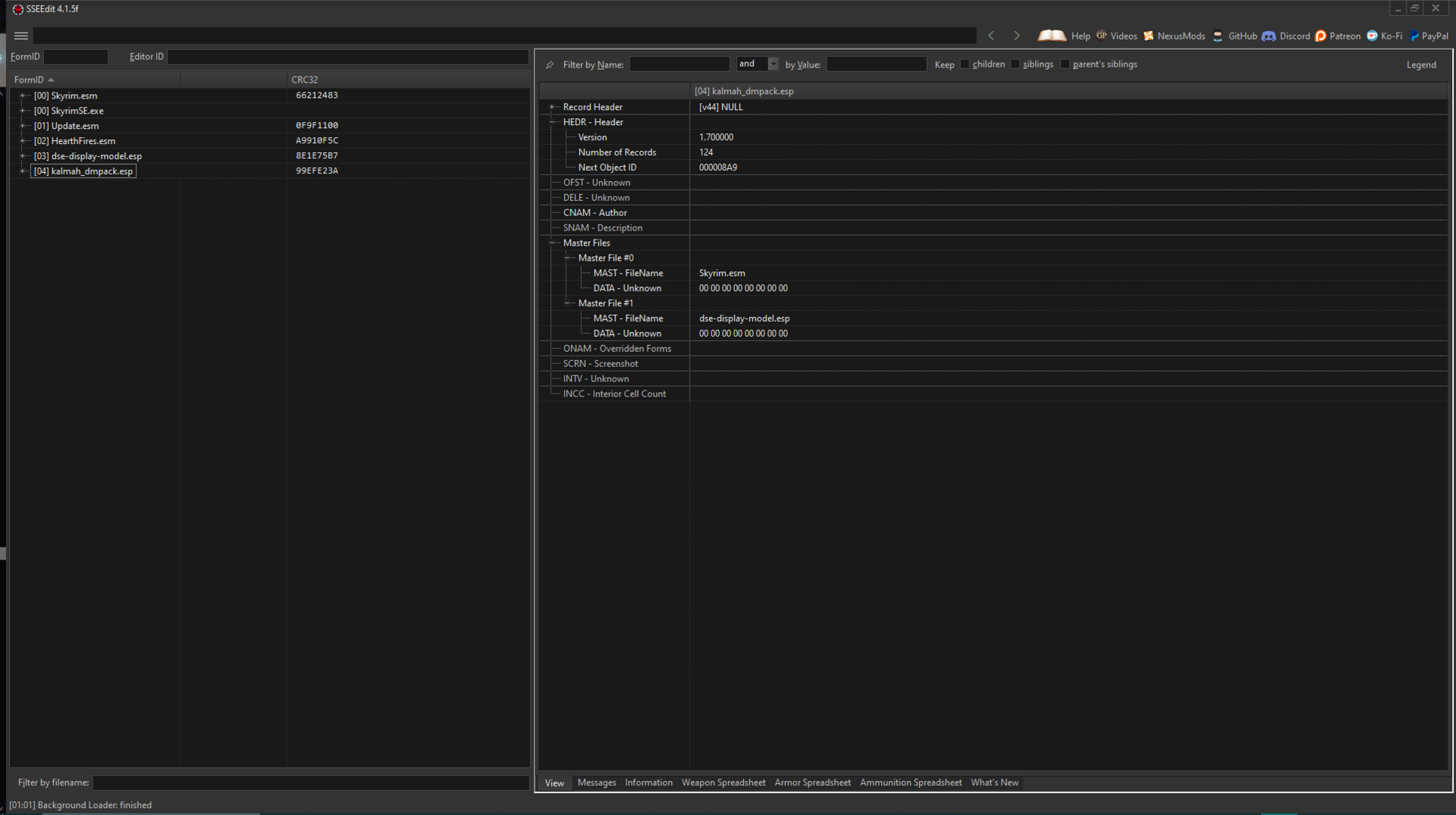This screenshot has width=1456, height=815.
Task: Select the ONAM - Overridden Forms row
Action: pyautogui.click(x=993, y=349)
